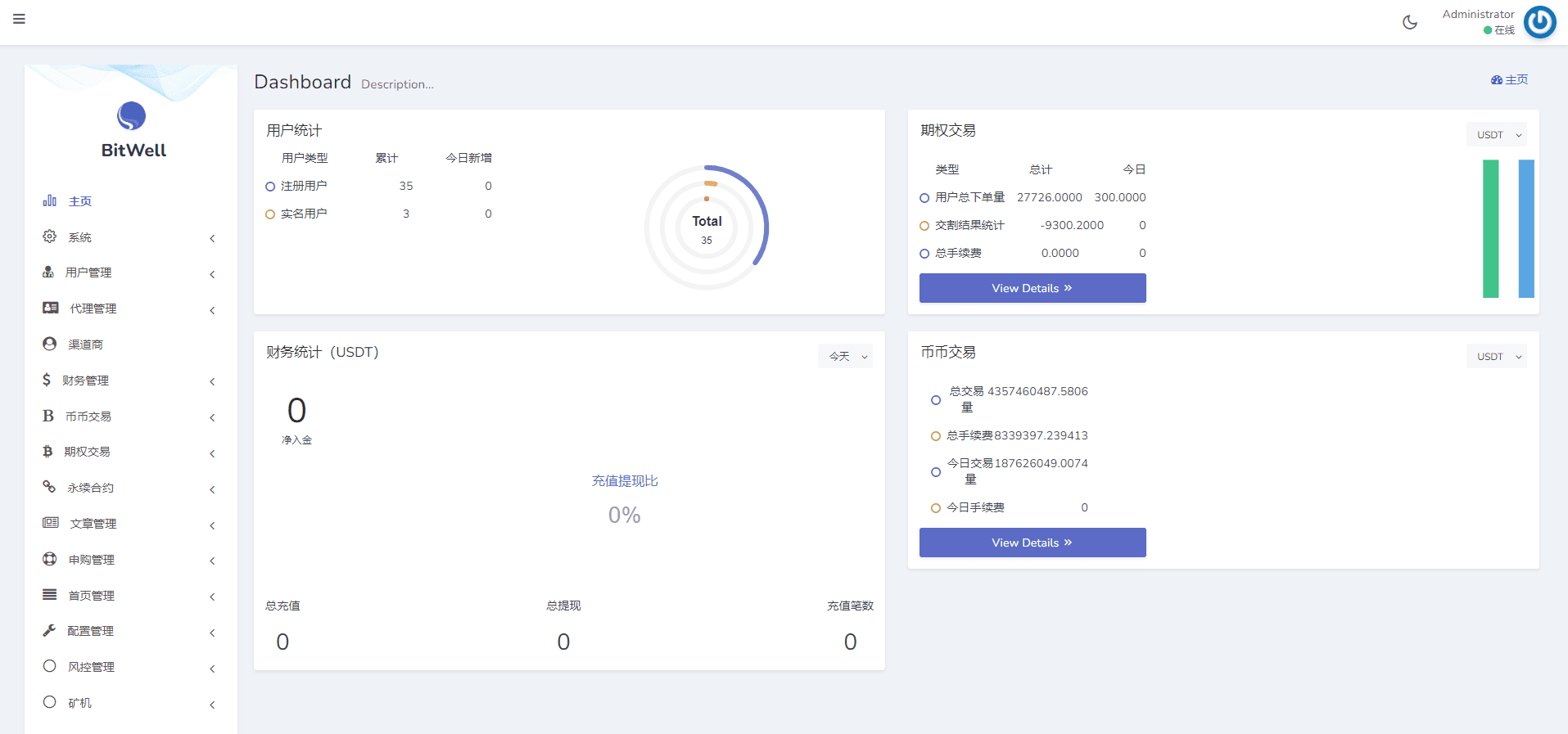Open the 今天 time range dropdown
The height and width of the screenshot is (734, 1568).
pos(845,356)
